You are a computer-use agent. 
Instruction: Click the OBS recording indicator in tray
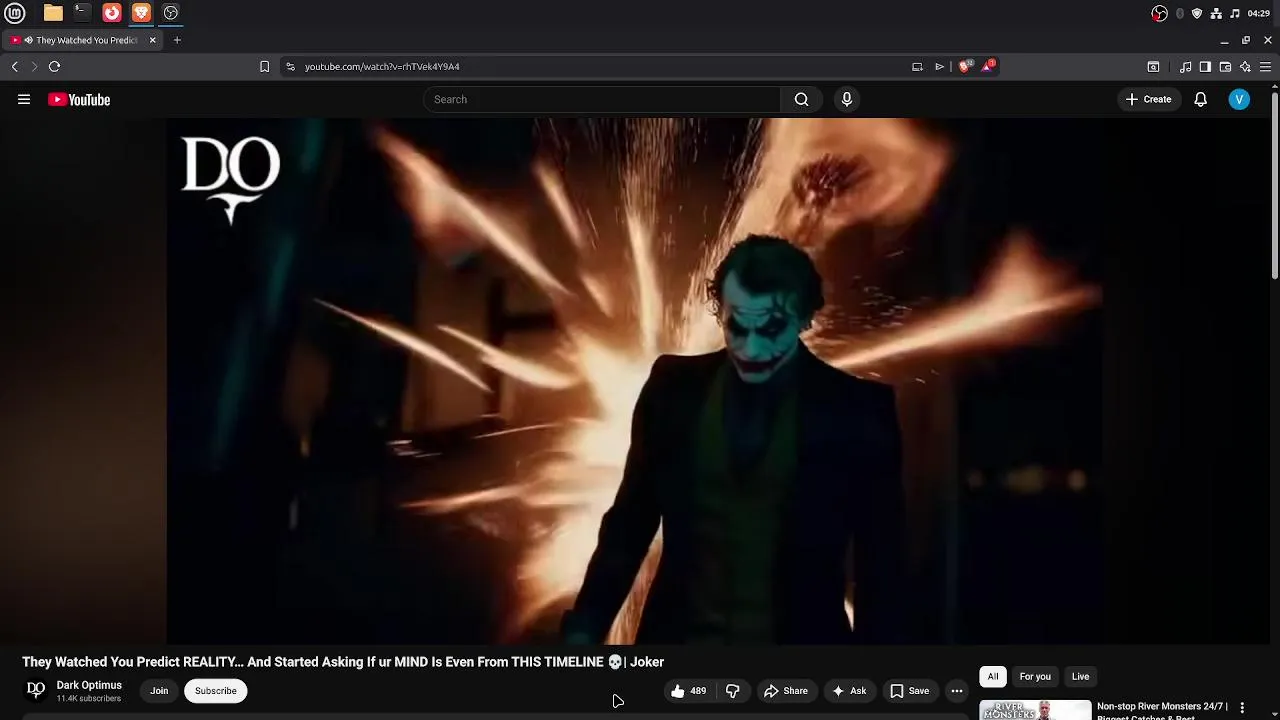tap(1159, 13)
